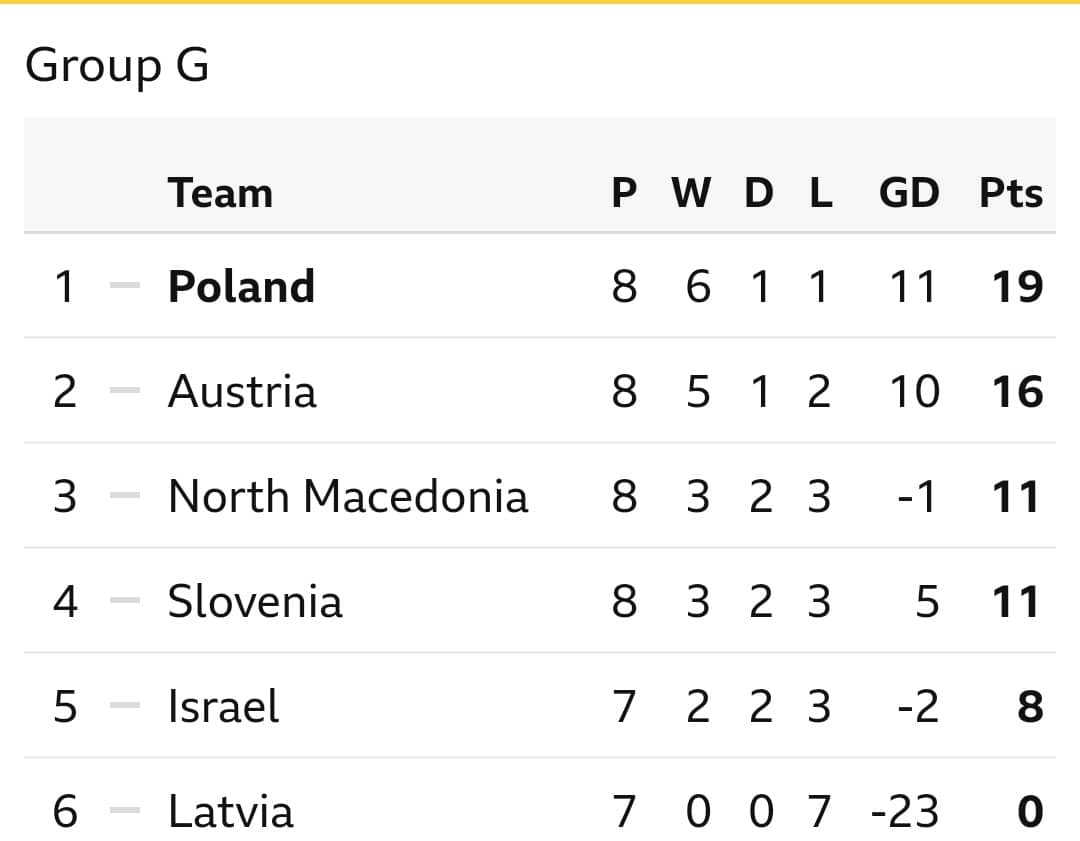Click the W column header

692,192
